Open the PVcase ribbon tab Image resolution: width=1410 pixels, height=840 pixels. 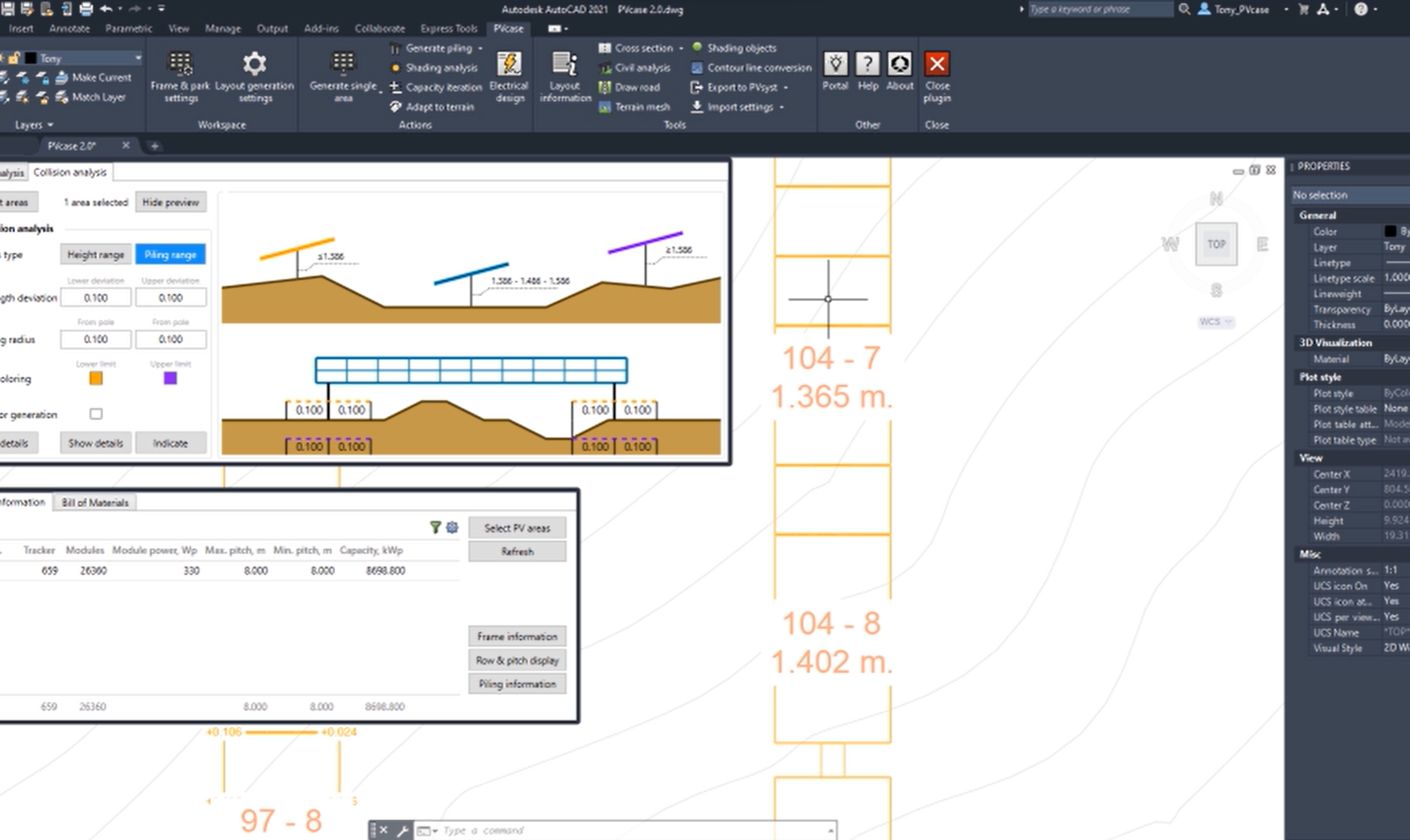pyautogui.click(x=508, y=29)
